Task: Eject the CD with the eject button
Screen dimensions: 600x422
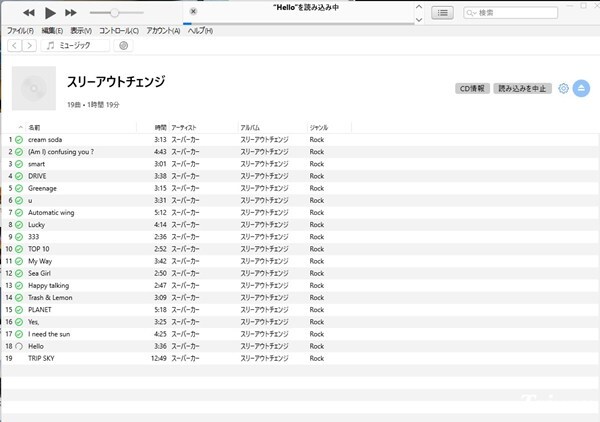Action: (581, 89)
